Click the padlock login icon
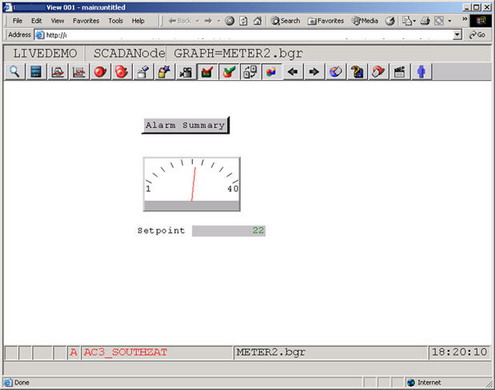The width and height of the screenshot is (495, 390). [x=164, y=72]
